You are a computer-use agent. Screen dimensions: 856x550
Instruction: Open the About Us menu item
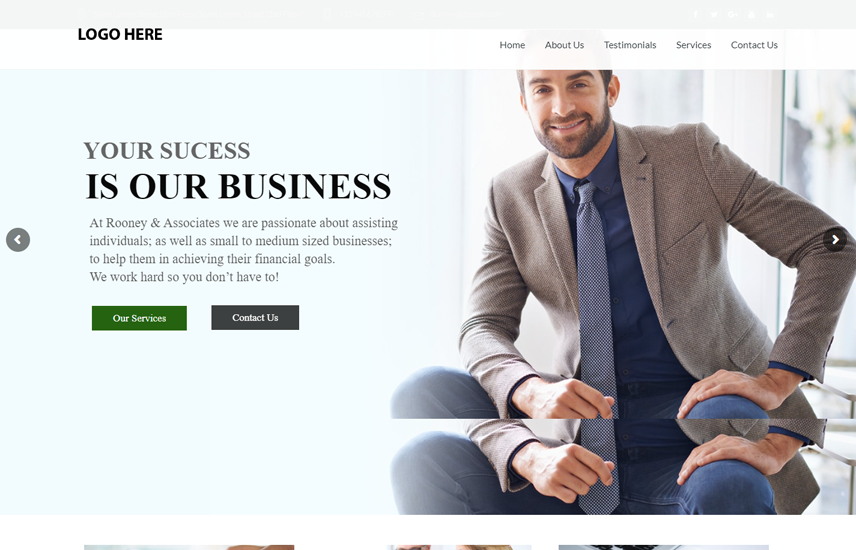pos(564,45)
